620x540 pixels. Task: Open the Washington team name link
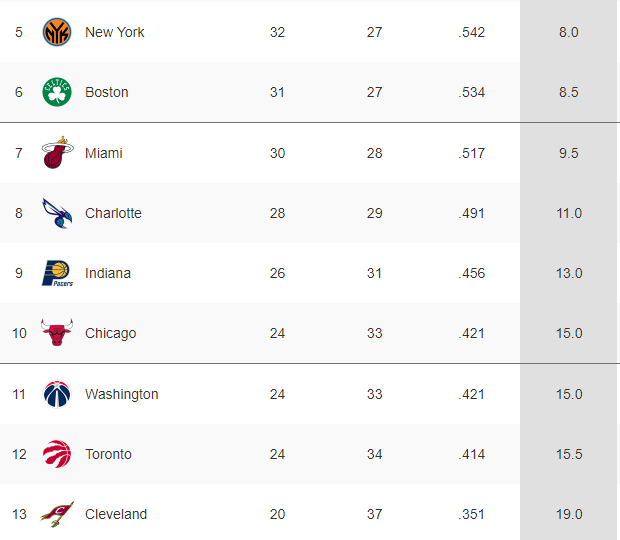(122, 394)
